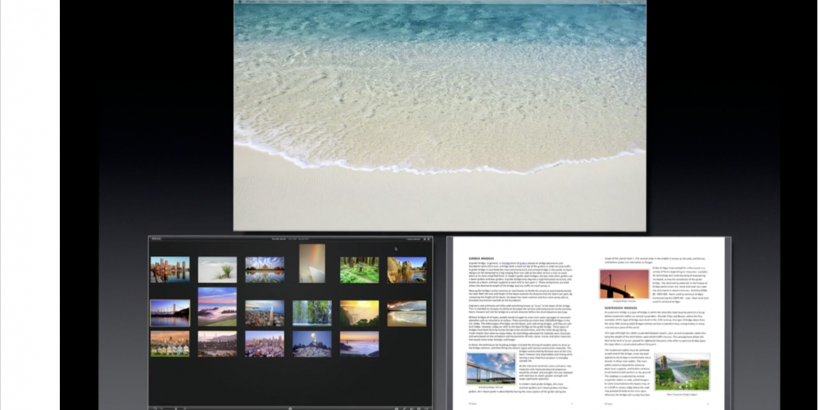Image resolution: width=820 pixels, height=410 pixels.
Task: Select the green forest path photo
Action: (x=359, y=269)
